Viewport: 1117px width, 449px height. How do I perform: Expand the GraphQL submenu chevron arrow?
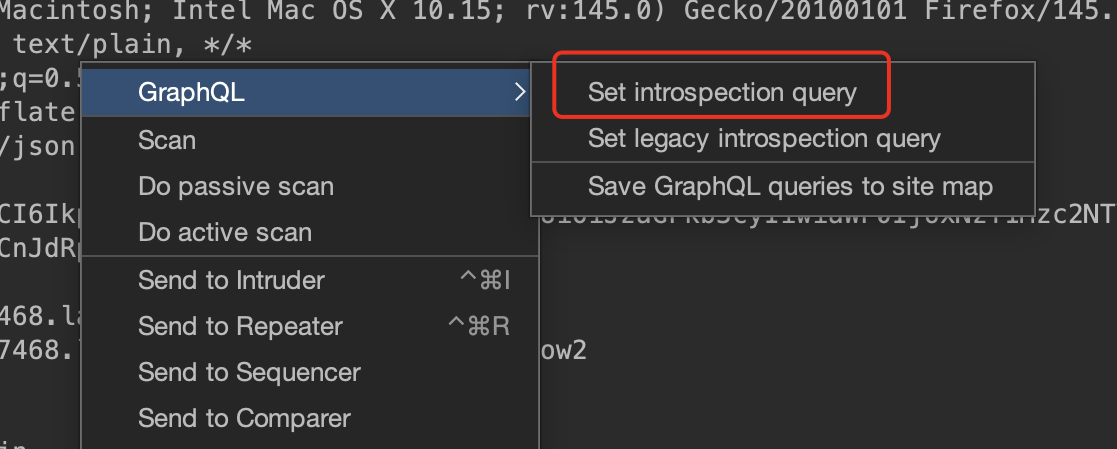pyautogui.click(x=518, y=93)
